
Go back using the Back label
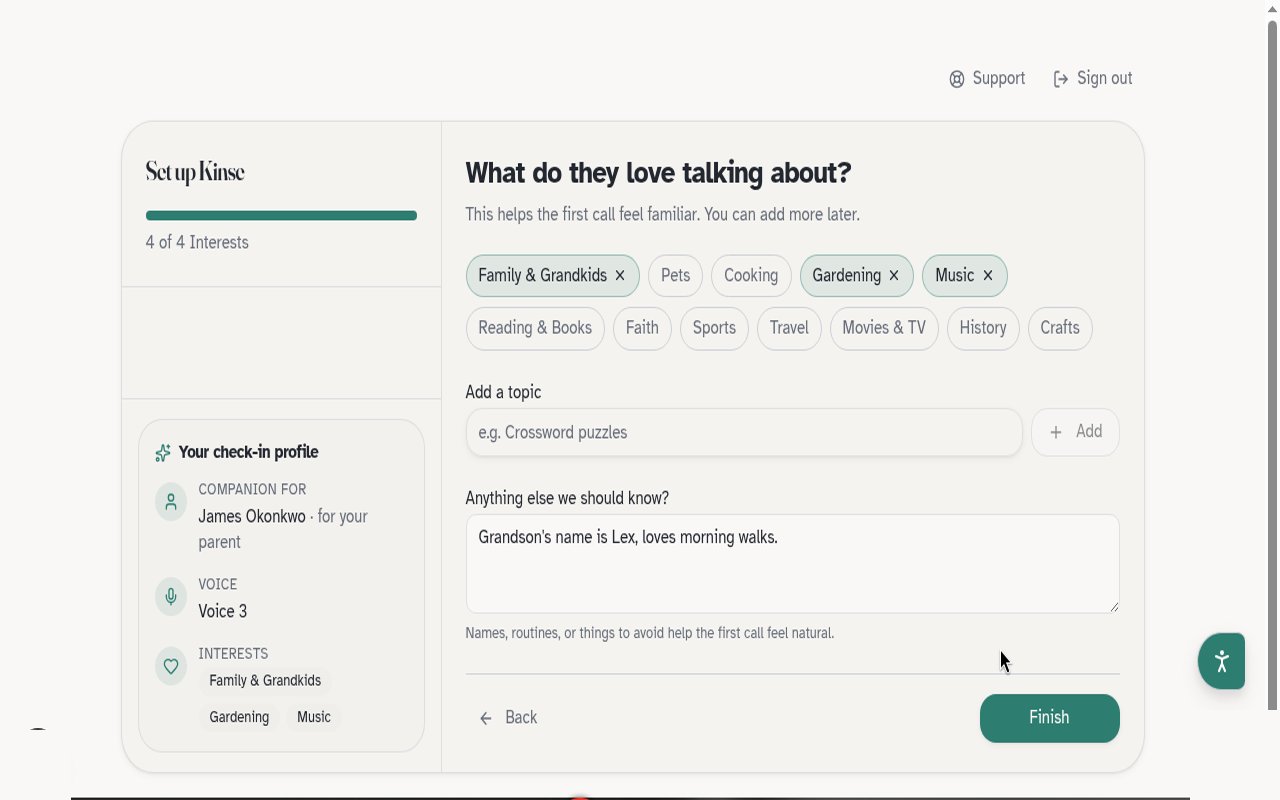pyautogui.click(x=521, y=718)
